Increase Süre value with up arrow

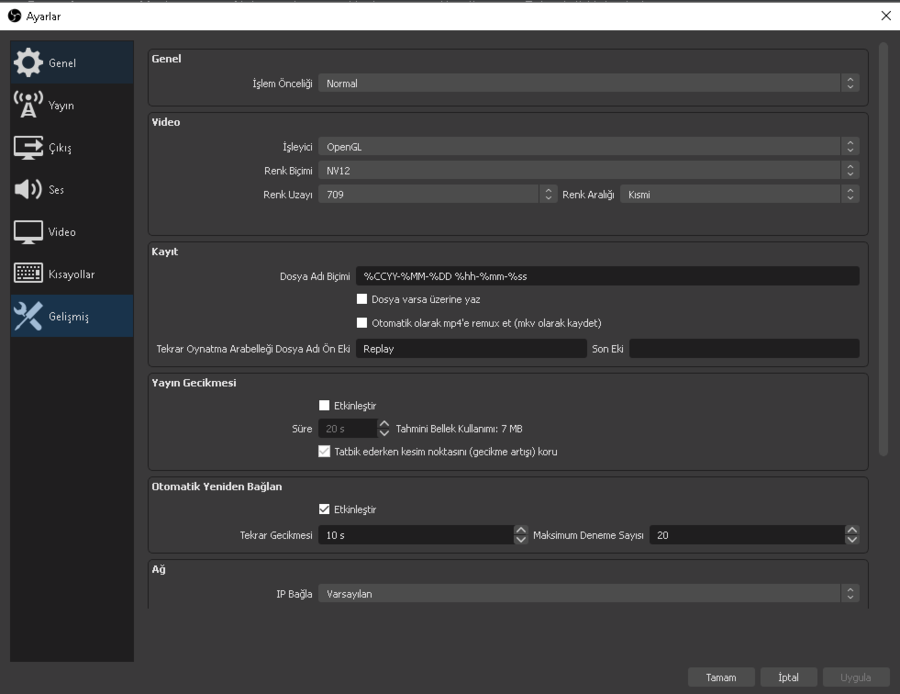[384, 424]
